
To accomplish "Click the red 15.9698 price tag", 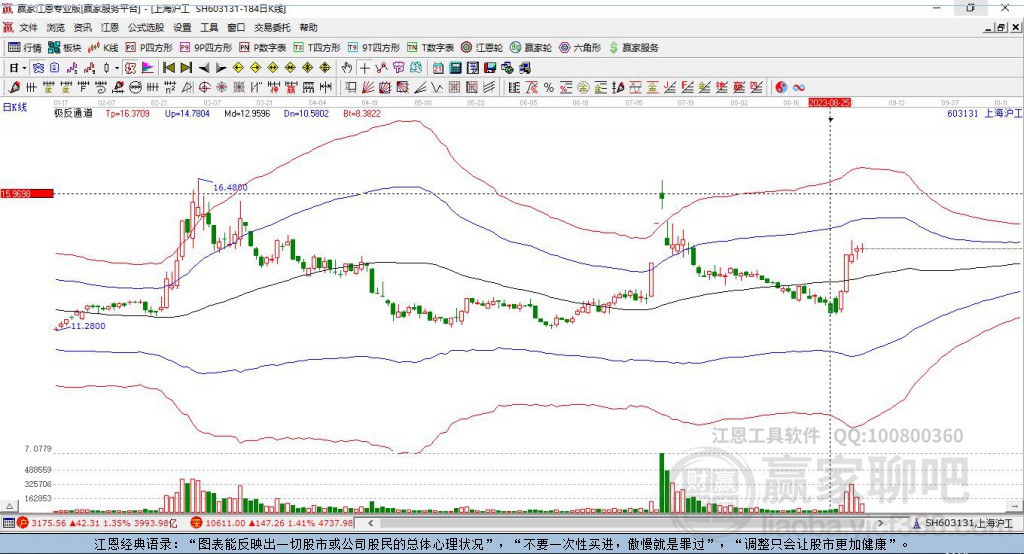I will pos(27,193).
